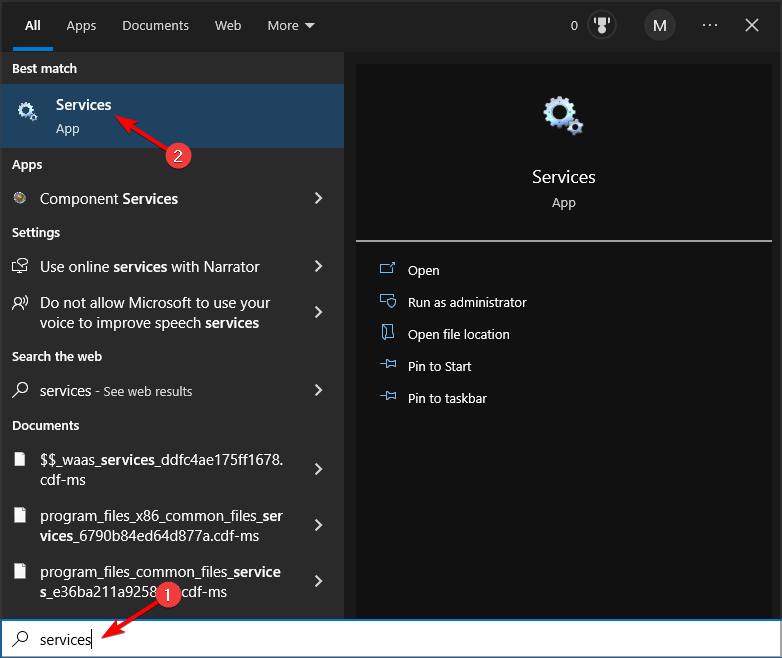Expand Use online services with Narrator chevron
This screenshot has height=658, width=782.
pyautogui.click(x=318, y=266)
